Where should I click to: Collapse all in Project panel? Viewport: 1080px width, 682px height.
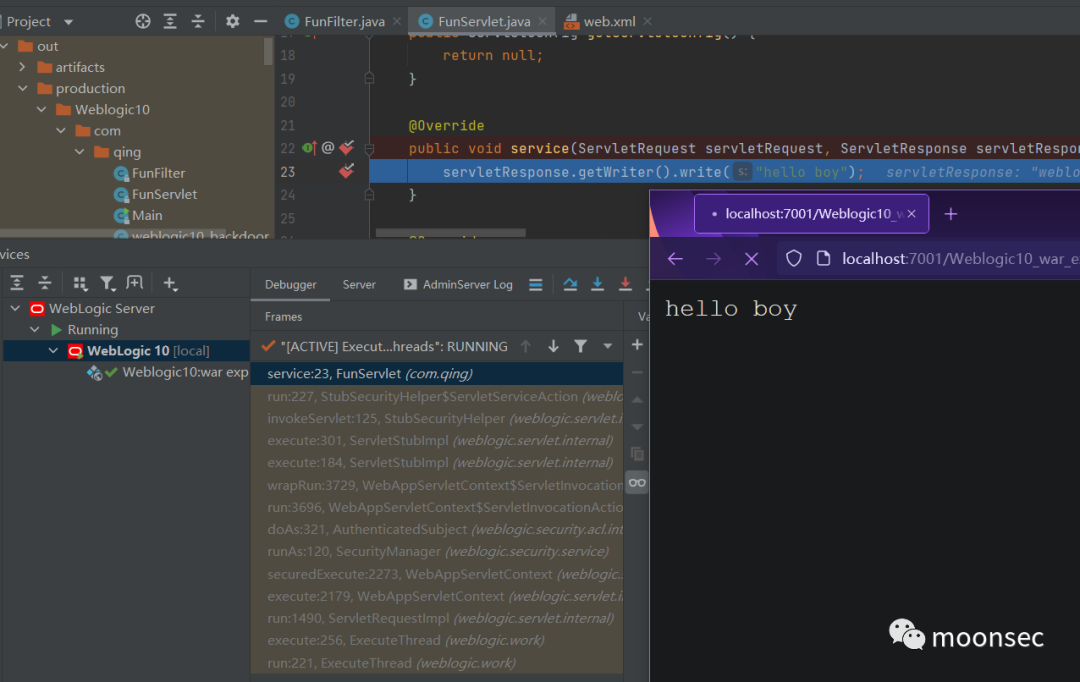(198, 21)
